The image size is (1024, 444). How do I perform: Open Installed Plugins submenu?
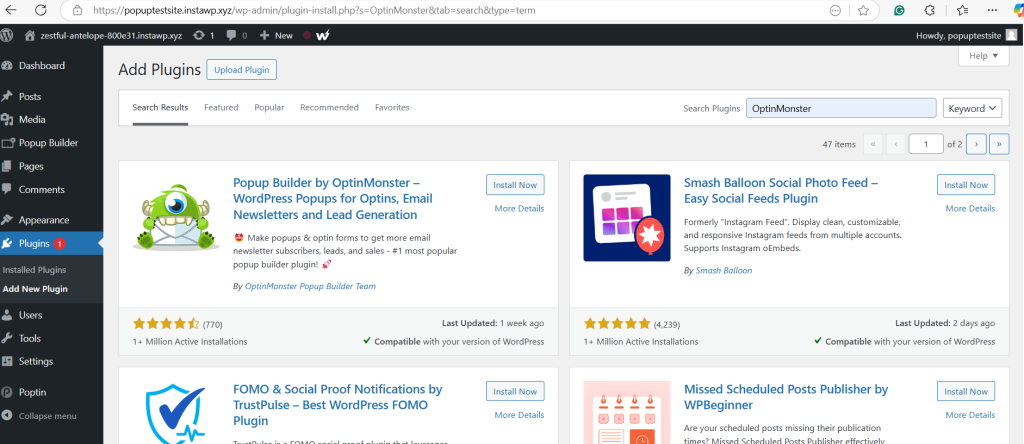34,270
